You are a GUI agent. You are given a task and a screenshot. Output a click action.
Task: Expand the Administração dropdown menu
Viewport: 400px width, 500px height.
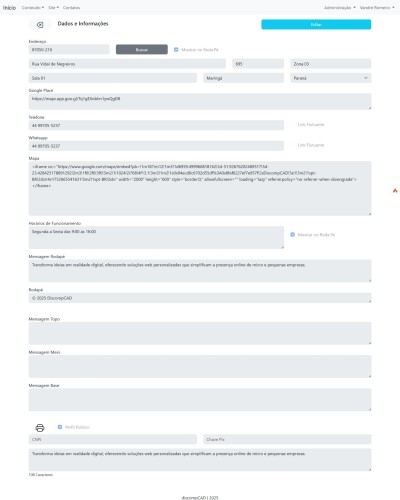(x=340, y=7)
